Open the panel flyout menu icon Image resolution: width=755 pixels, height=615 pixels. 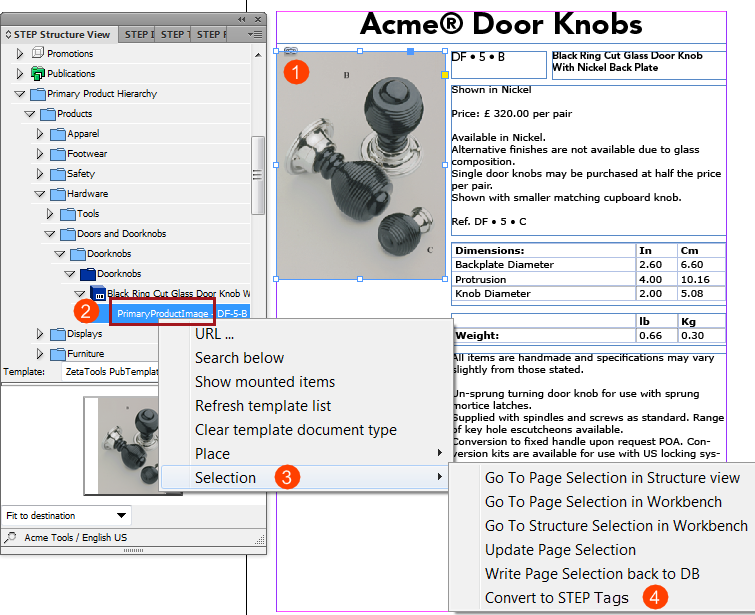(255, 35)
